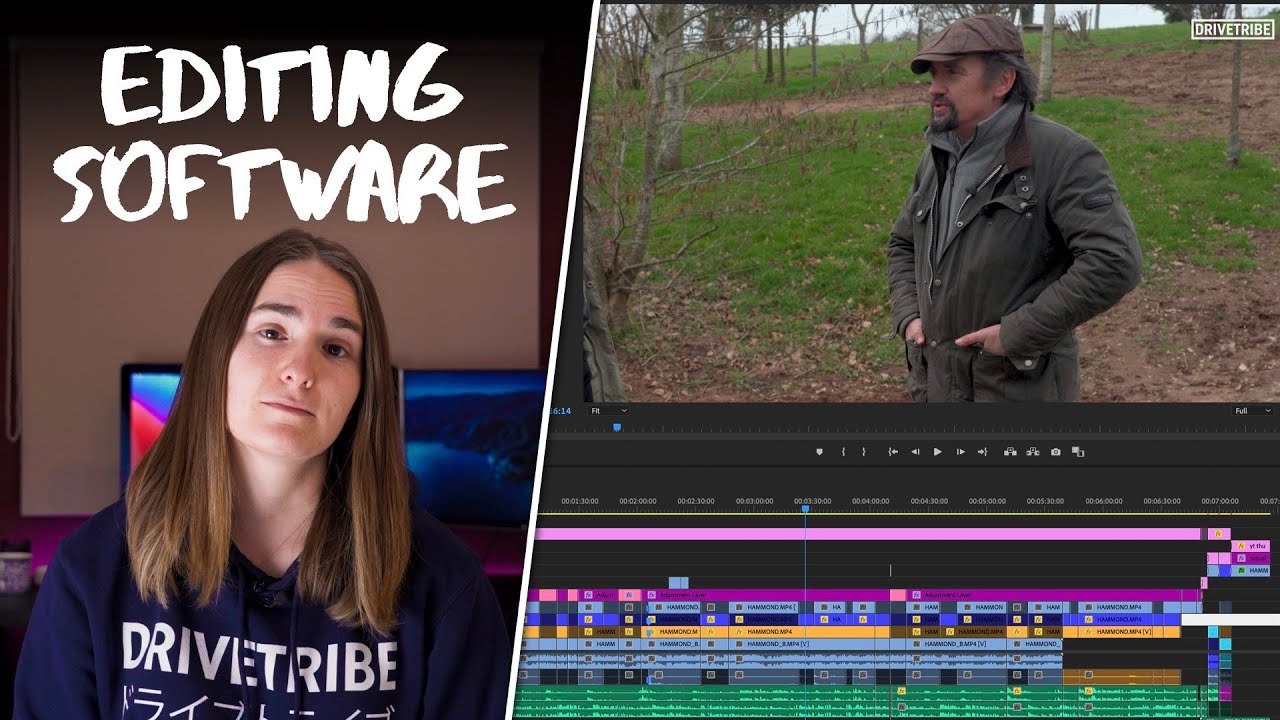The height and width of the screenshot is (720, 1280).
Task: Click the green fx badge on the HAMM clip
Action: coord(1241,570)
